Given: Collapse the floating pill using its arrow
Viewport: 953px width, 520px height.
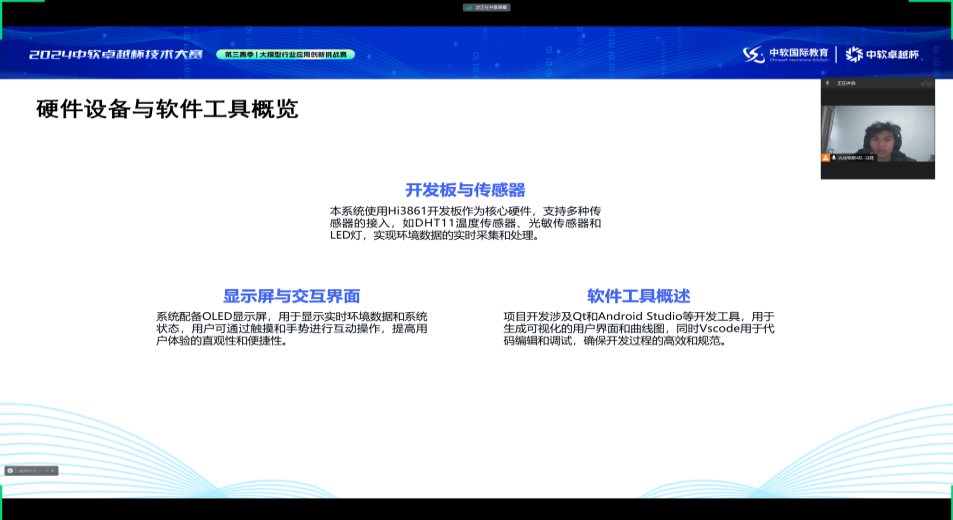Looking at the screenshot, I should 53,470.
